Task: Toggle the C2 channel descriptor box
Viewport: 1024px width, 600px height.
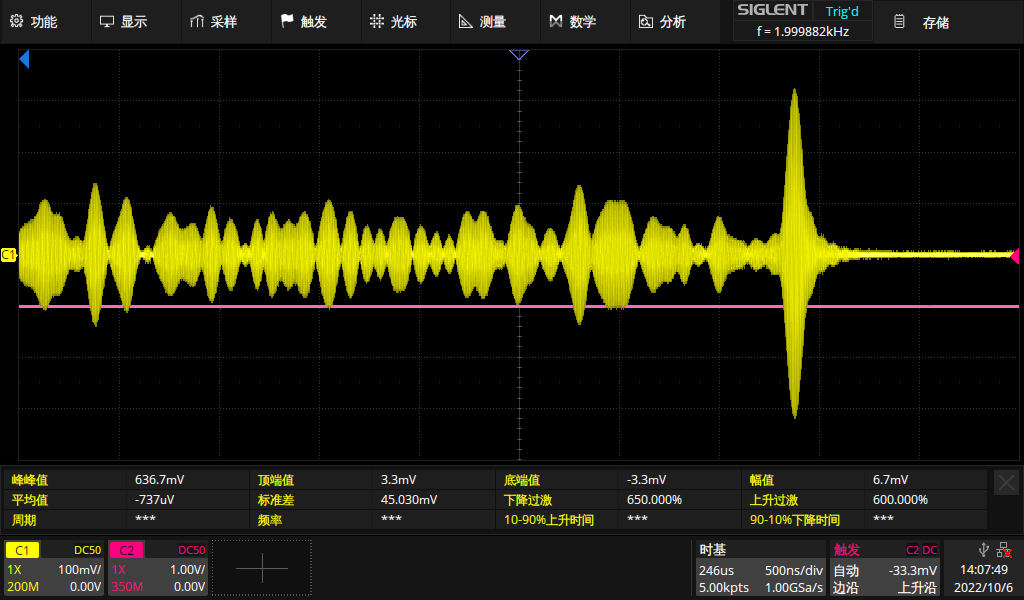Action: pos(158,568)
